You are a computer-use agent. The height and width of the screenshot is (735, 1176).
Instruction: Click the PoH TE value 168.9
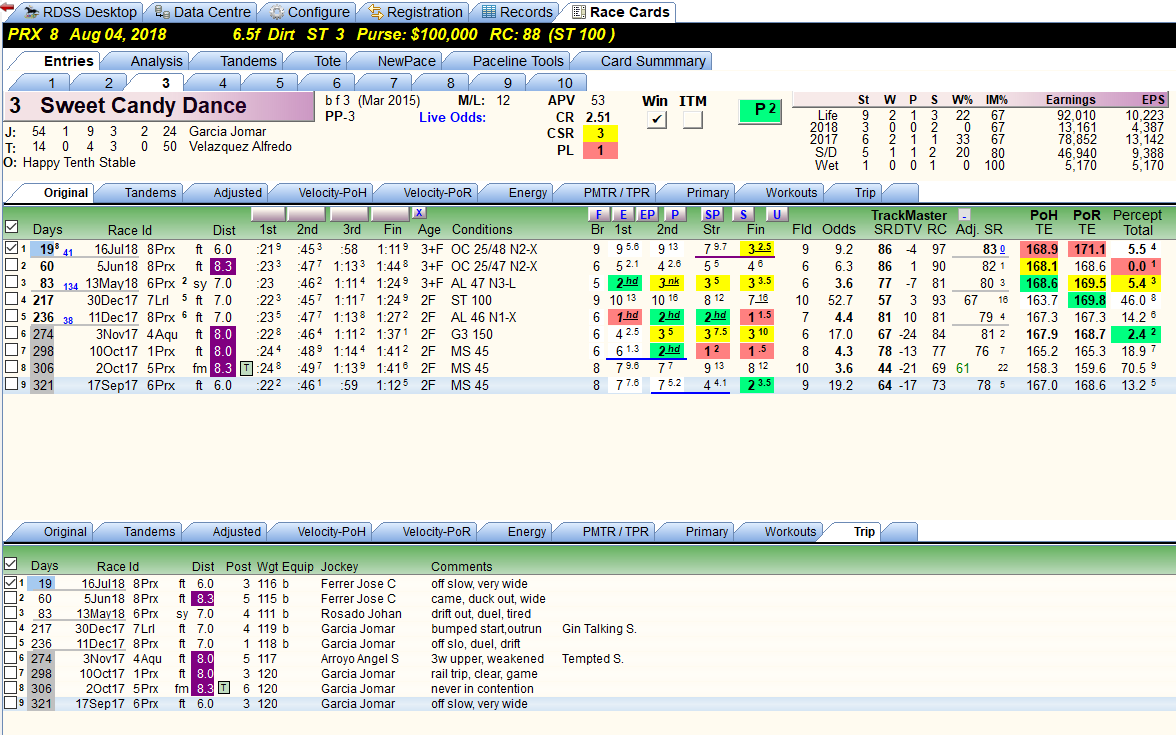pyautogui.click(x=1042, y=249)
